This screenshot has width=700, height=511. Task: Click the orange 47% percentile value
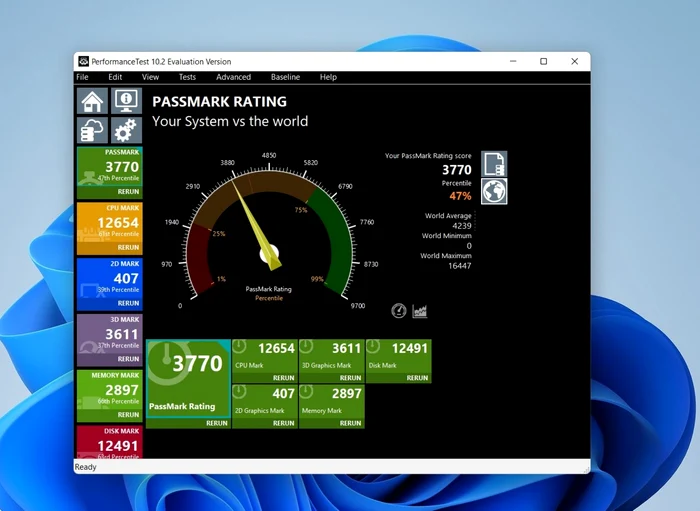[460, 196]
